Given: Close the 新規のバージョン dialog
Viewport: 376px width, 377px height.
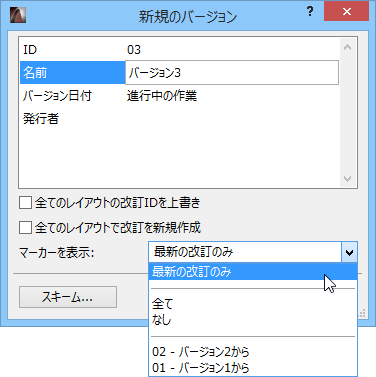Looking at the screenshot, I should coord(347,12).
